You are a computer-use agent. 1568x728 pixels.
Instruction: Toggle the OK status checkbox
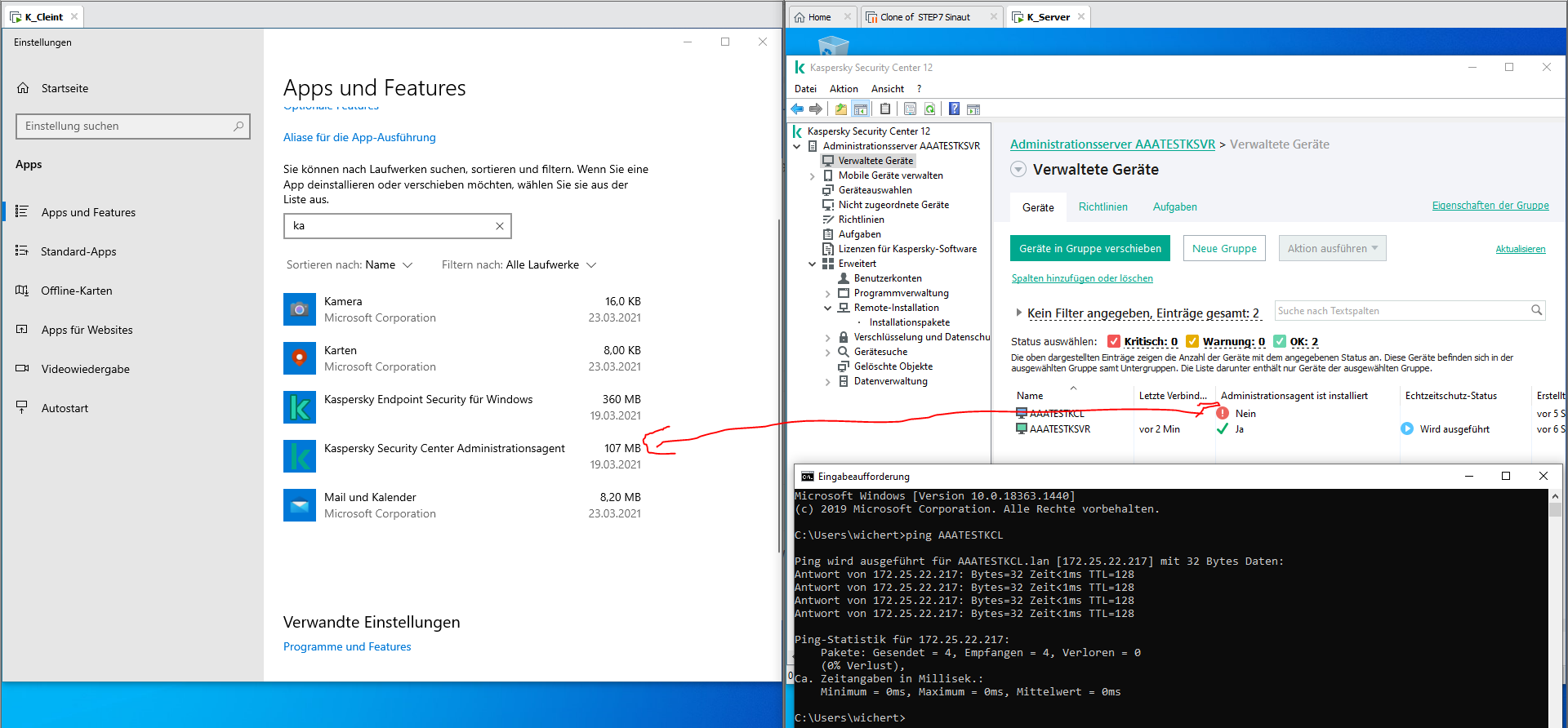(1280, 341)
